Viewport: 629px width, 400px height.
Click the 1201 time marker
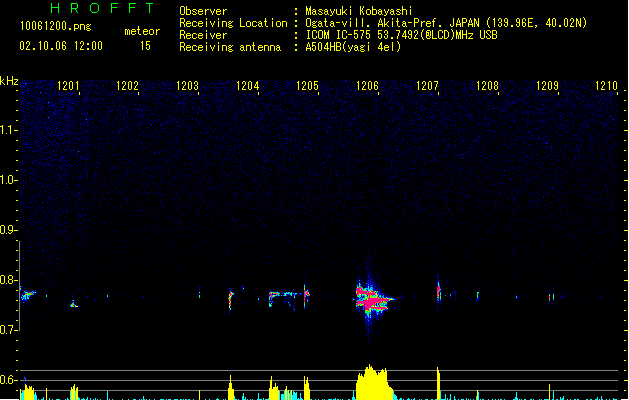(x=68, y=86)
